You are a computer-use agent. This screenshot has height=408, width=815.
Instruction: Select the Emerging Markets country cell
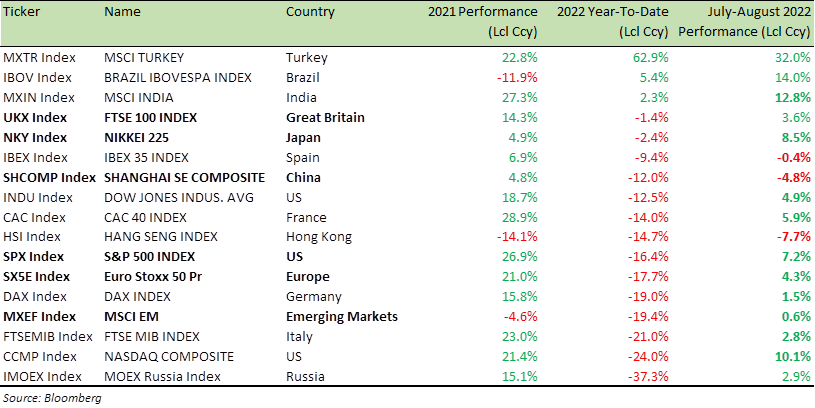point(342,317)
